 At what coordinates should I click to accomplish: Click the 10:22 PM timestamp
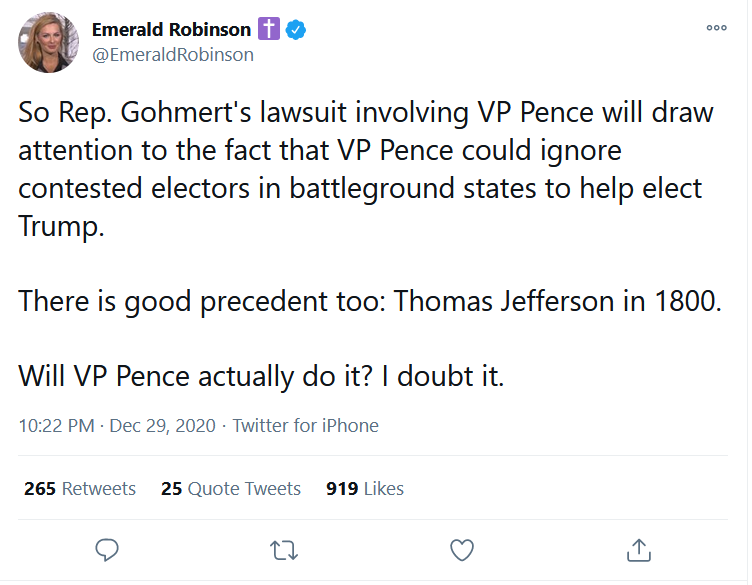[x=57, y=426]
